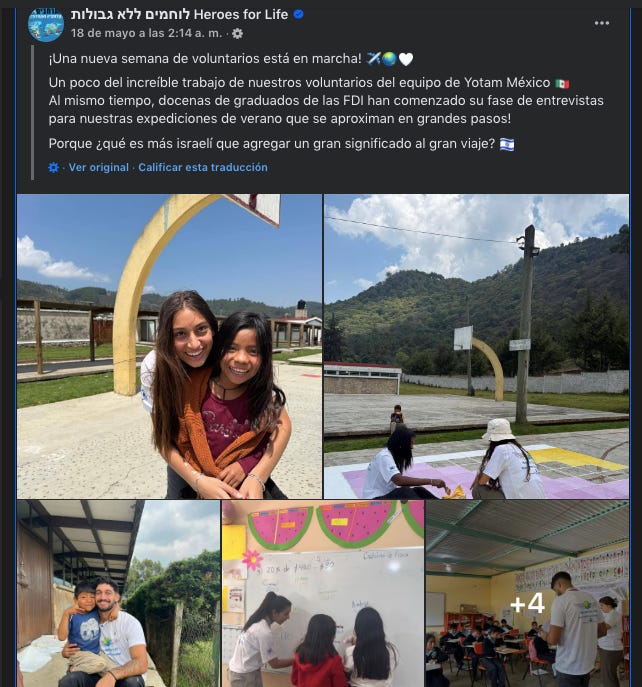Open photo of man holding a child
642x687 pixels.
click(x=118, y=593)
